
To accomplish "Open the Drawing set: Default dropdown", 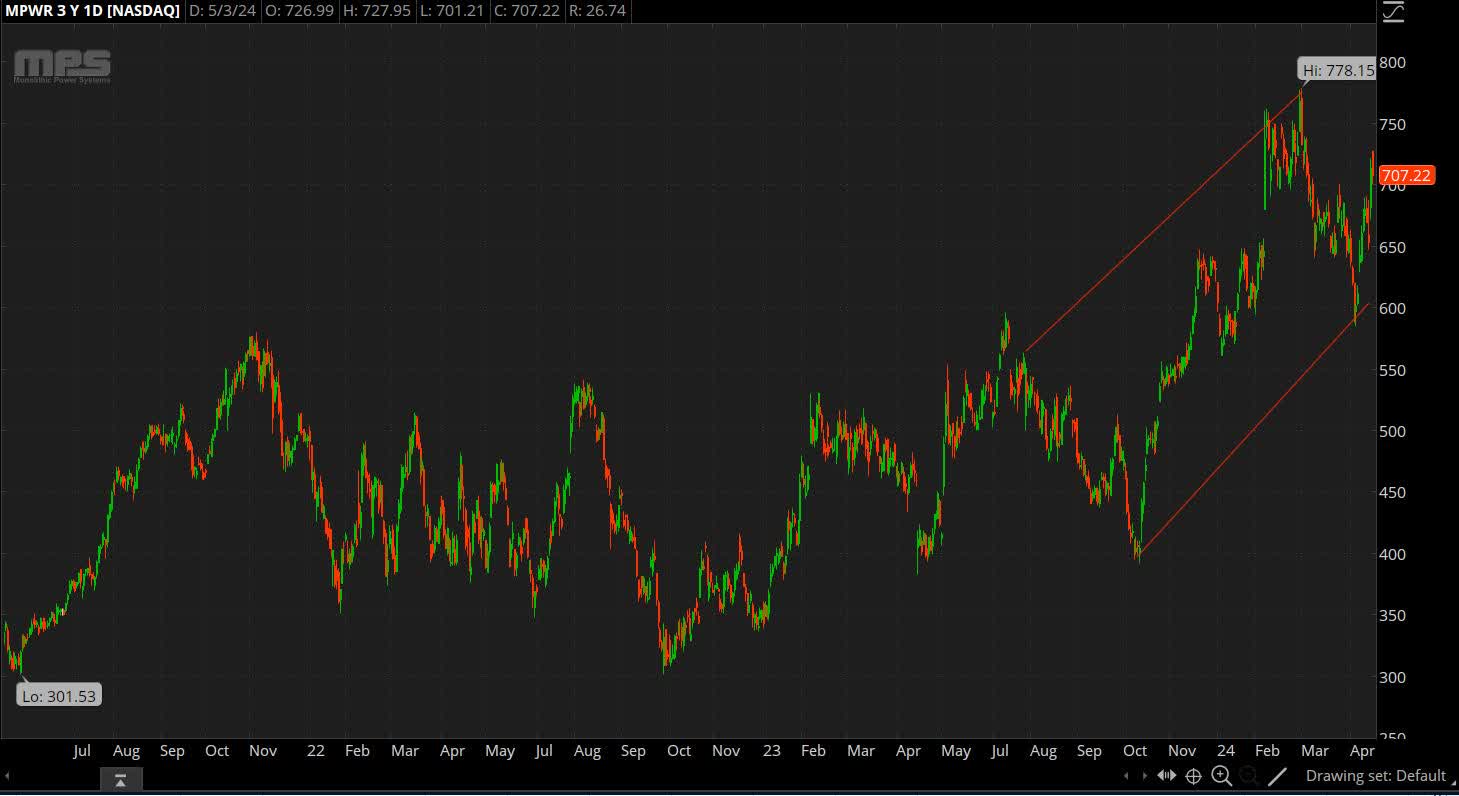I will (x=1378, y=776).
